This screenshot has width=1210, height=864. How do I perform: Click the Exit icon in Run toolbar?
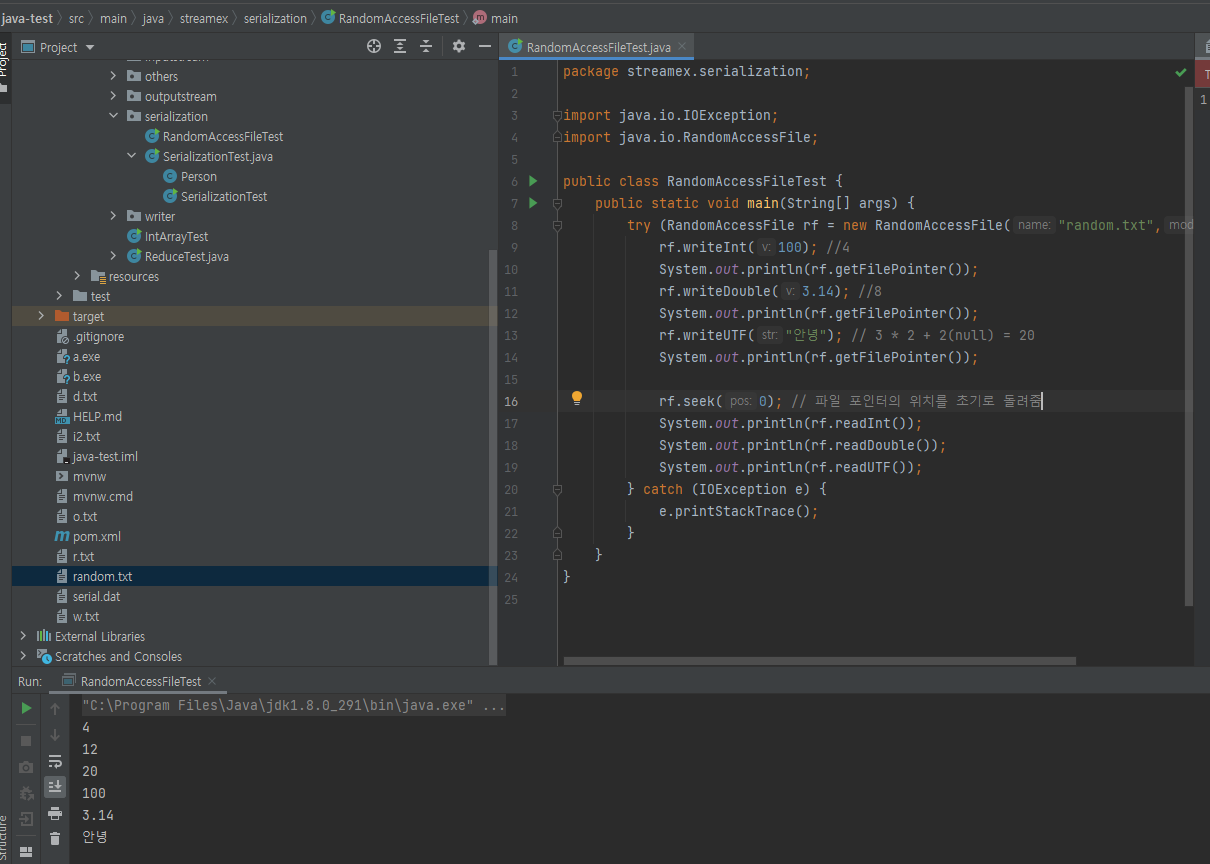26,819
